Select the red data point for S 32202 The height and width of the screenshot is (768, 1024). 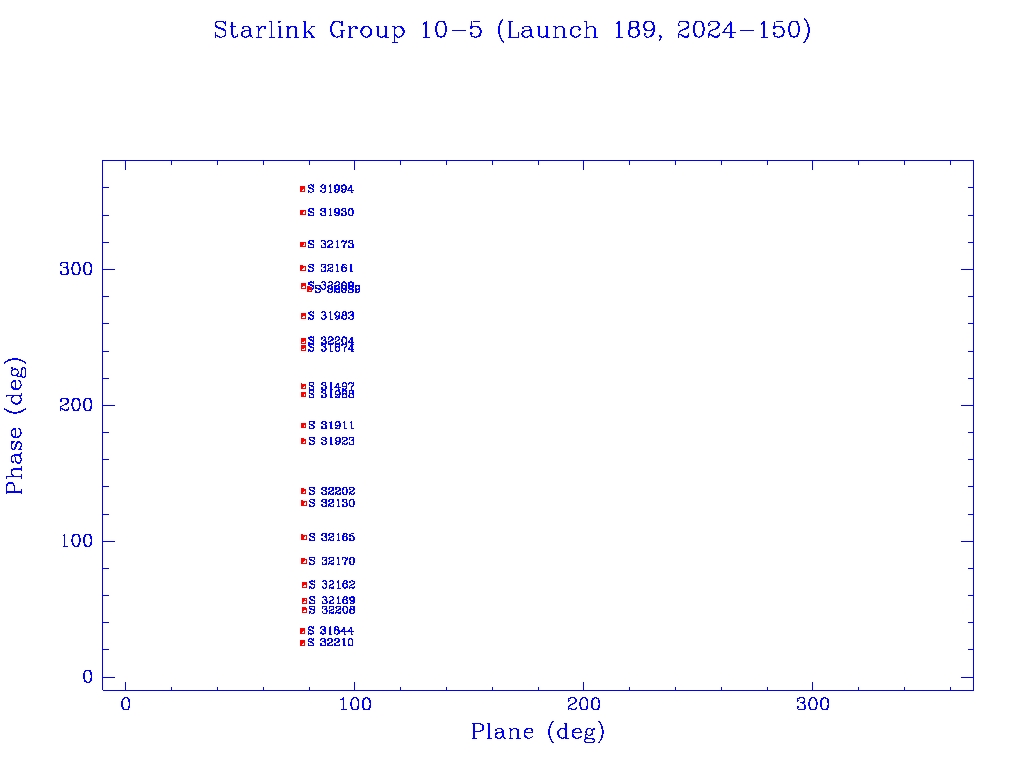(303, 491)
